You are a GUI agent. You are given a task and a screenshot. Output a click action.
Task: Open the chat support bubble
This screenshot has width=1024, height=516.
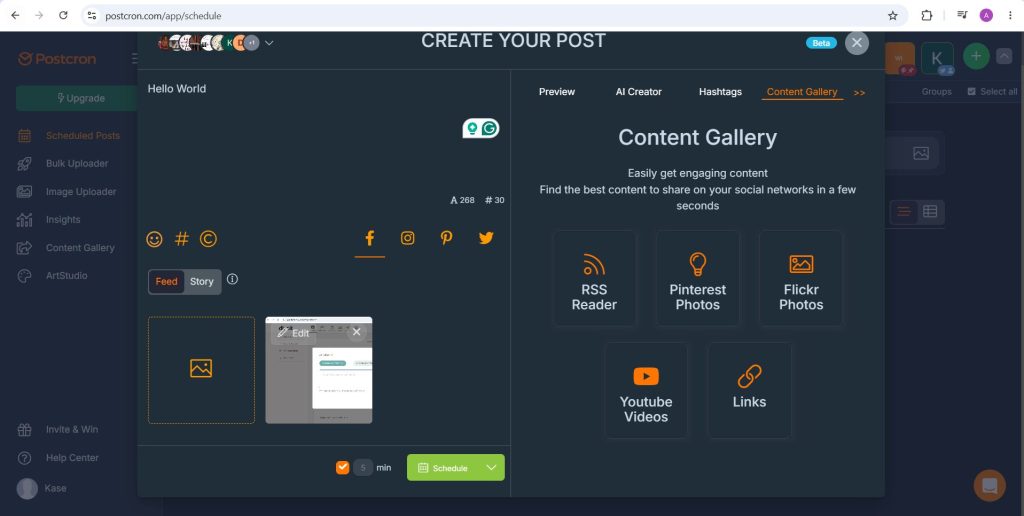pos(989,485)
